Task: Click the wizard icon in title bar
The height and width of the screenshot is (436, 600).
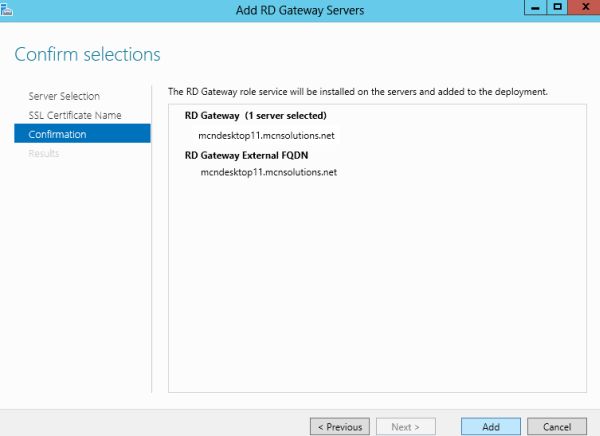Action: [7, 8]
